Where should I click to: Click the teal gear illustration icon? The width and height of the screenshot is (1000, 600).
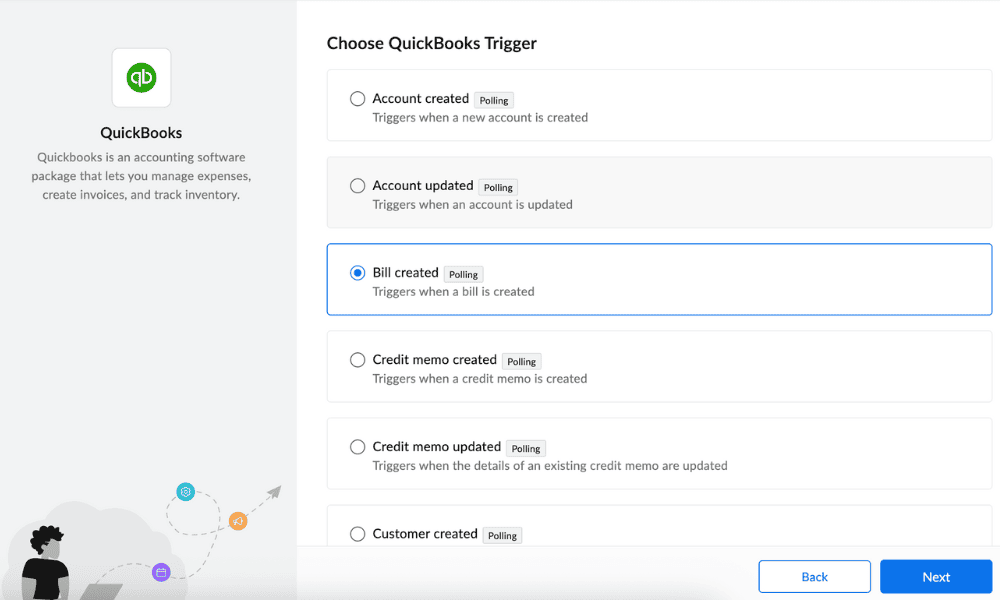[185, 491]
